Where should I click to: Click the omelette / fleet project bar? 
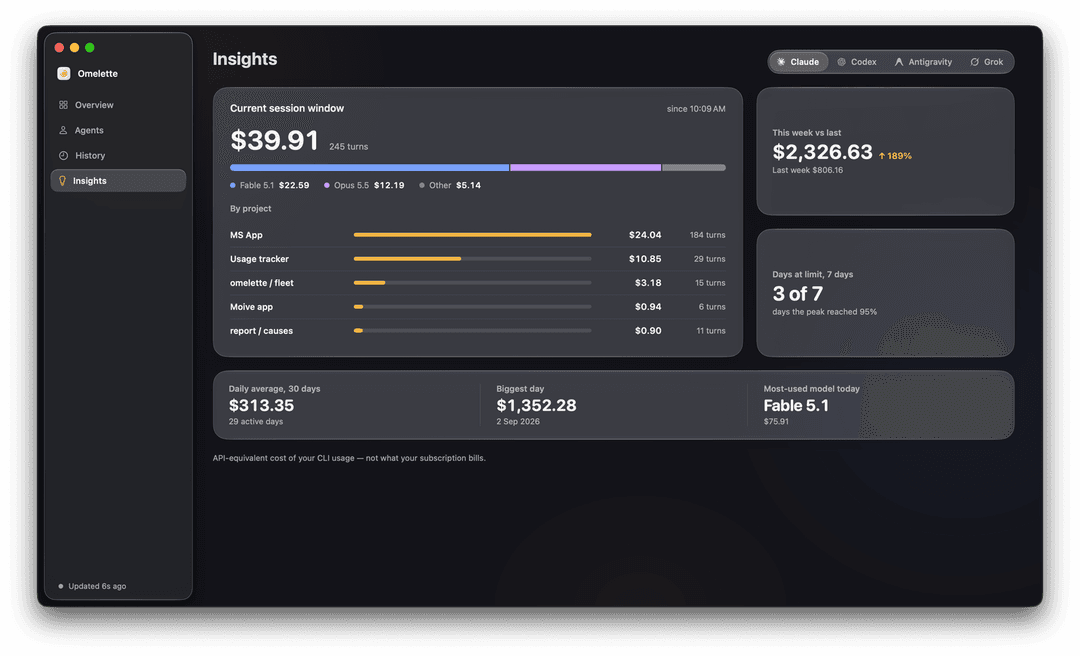[x=472, y=283]
